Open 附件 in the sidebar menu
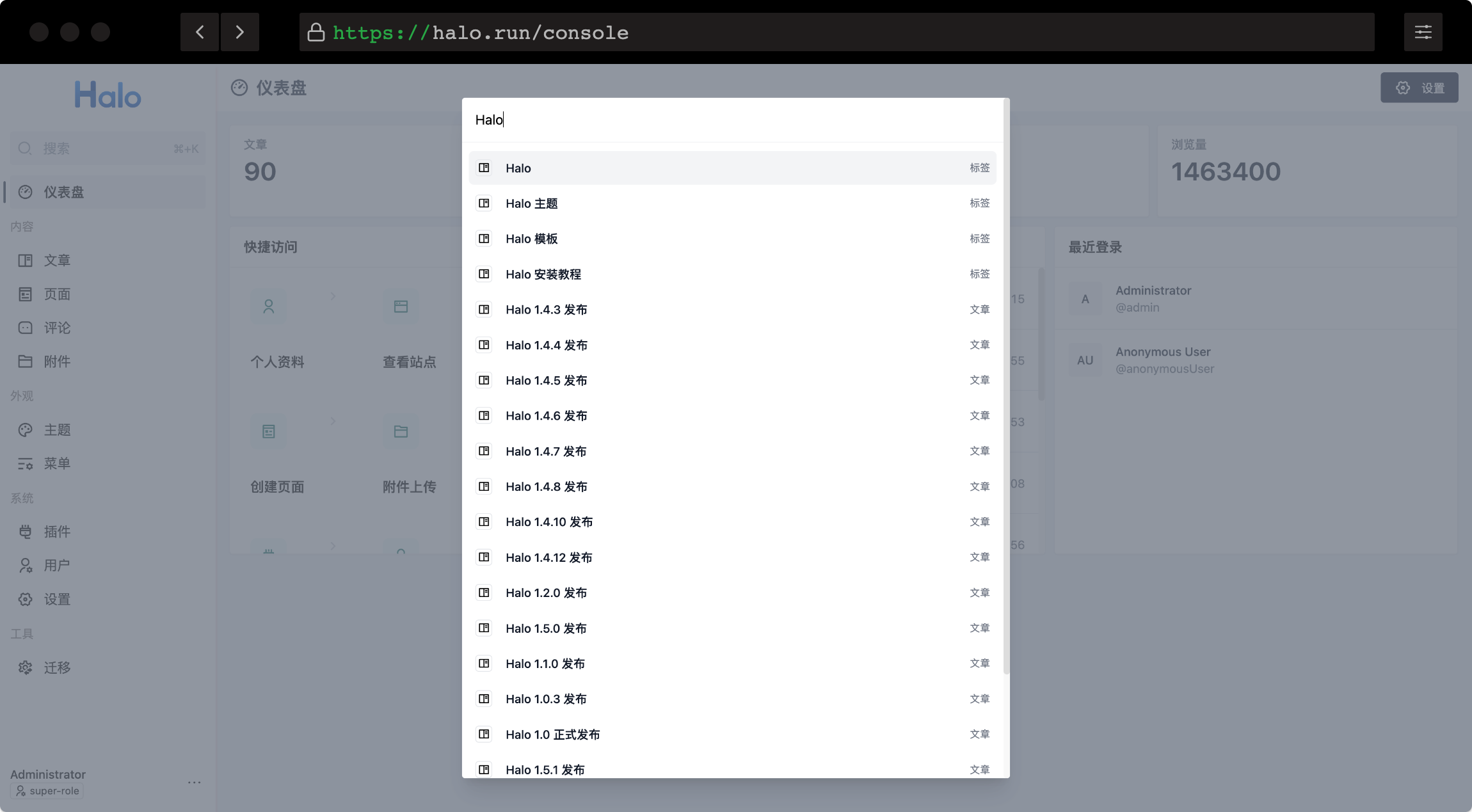 pyautogui.click(x=56, y=362)
